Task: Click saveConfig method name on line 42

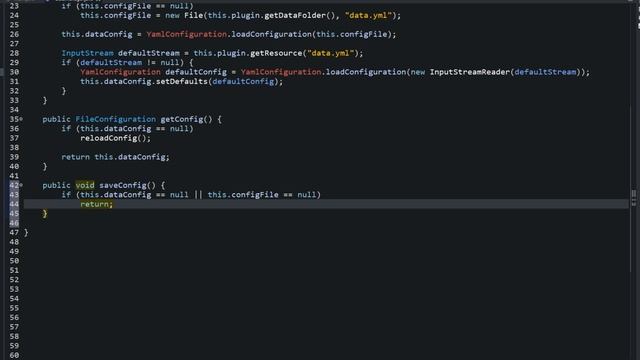Action: coord(123,185)
